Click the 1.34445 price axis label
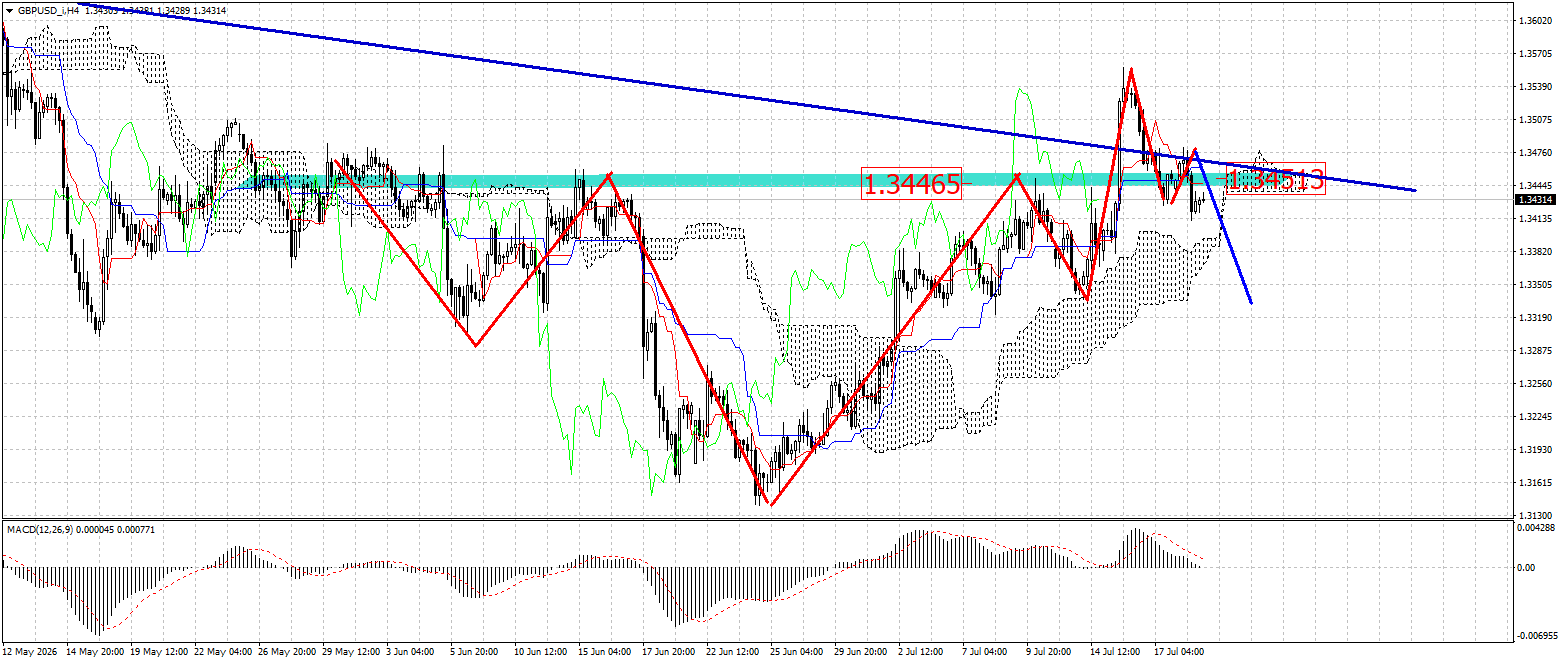Screen dimensions: 1559x663 1534,186
